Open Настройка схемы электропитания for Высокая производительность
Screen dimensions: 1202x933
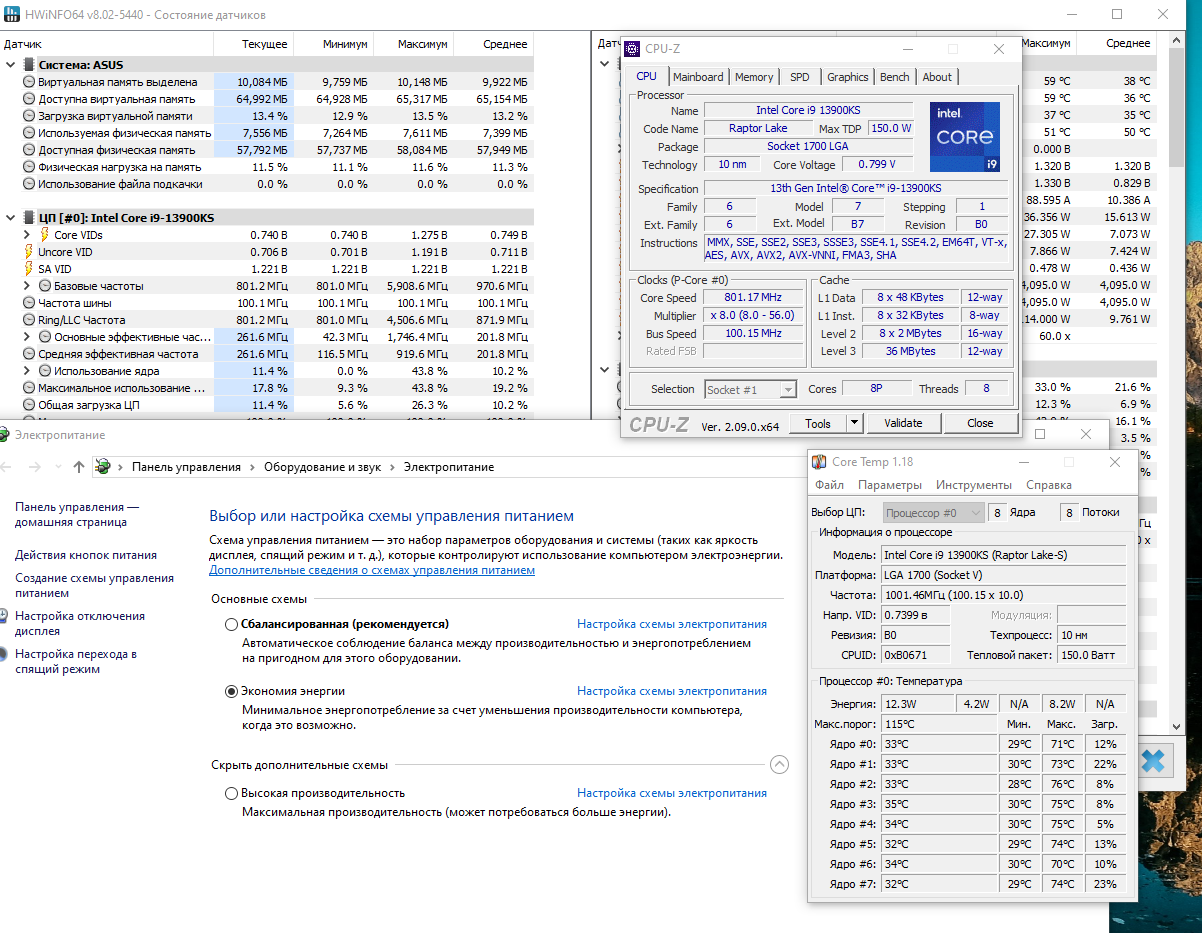click(x=672, y=793)
